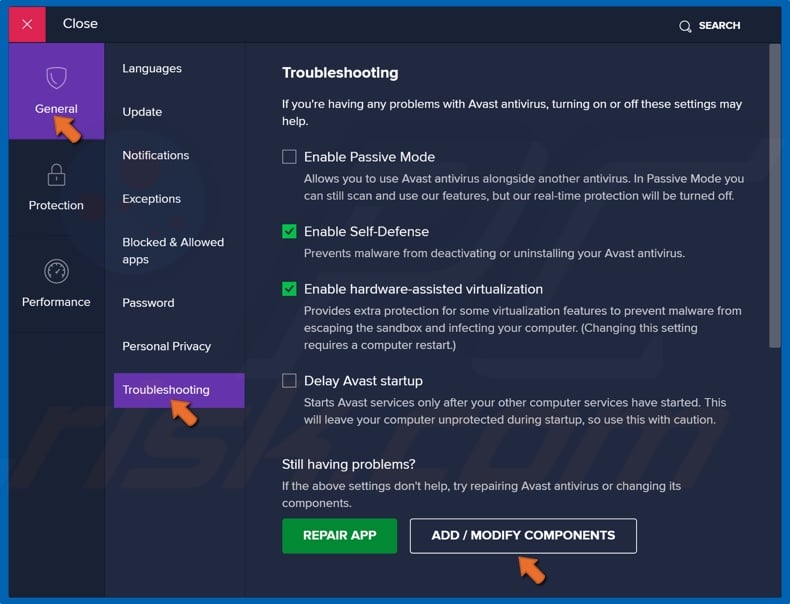Open Notifications settings
This screenshot has width=790, height=604.
click(156, 155)
